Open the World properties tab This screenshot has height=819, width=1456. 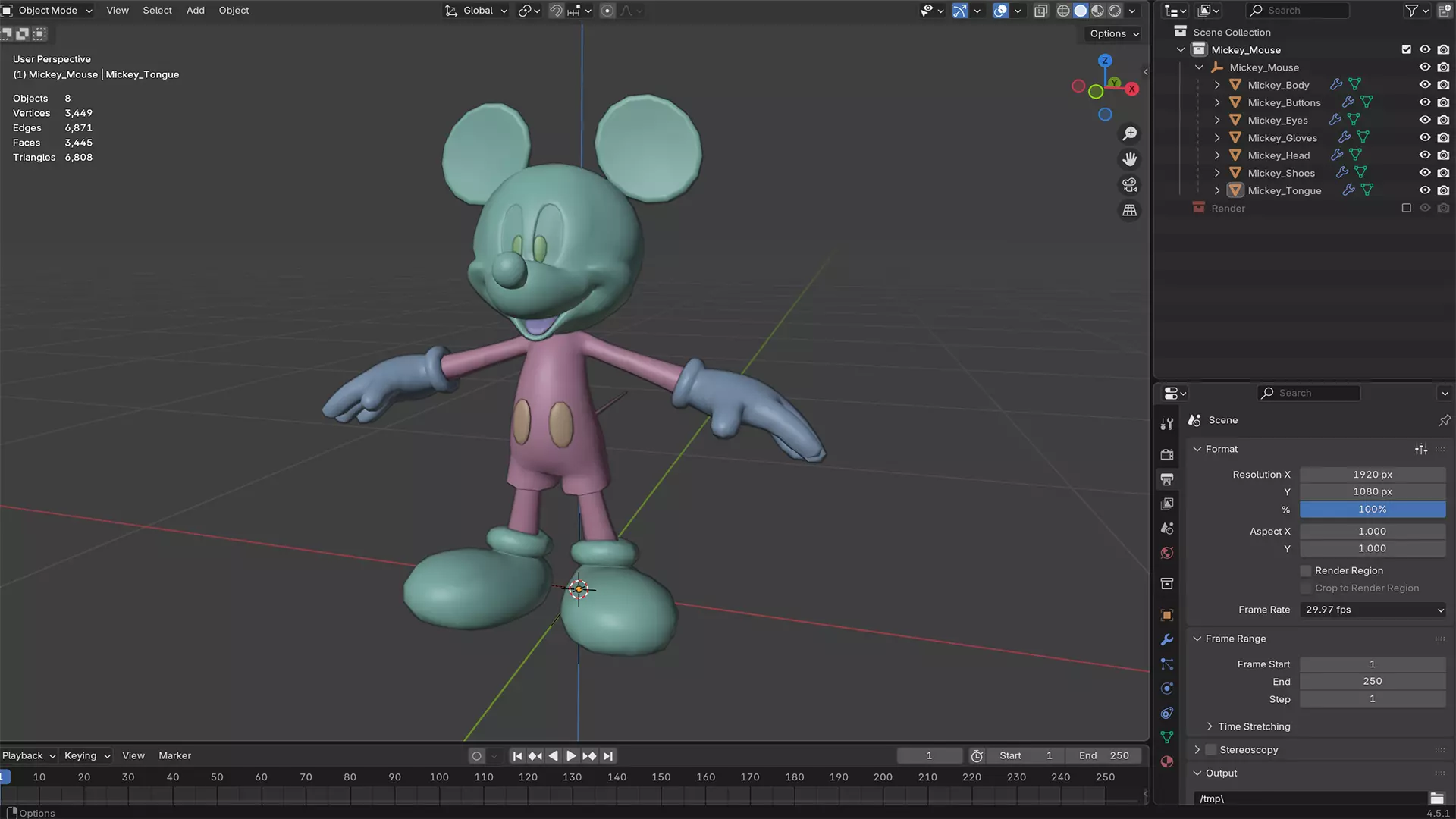[x=1167, y=553]
